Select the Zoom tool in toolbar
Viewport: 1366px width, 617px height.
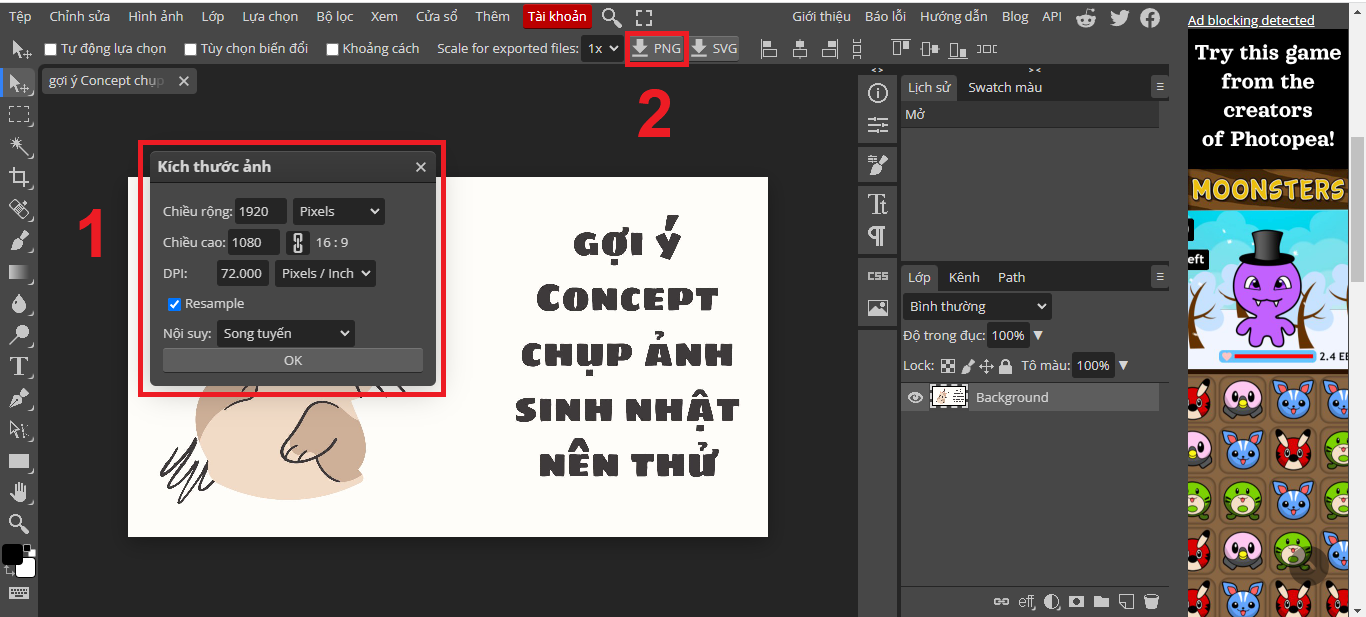[19, 523]
